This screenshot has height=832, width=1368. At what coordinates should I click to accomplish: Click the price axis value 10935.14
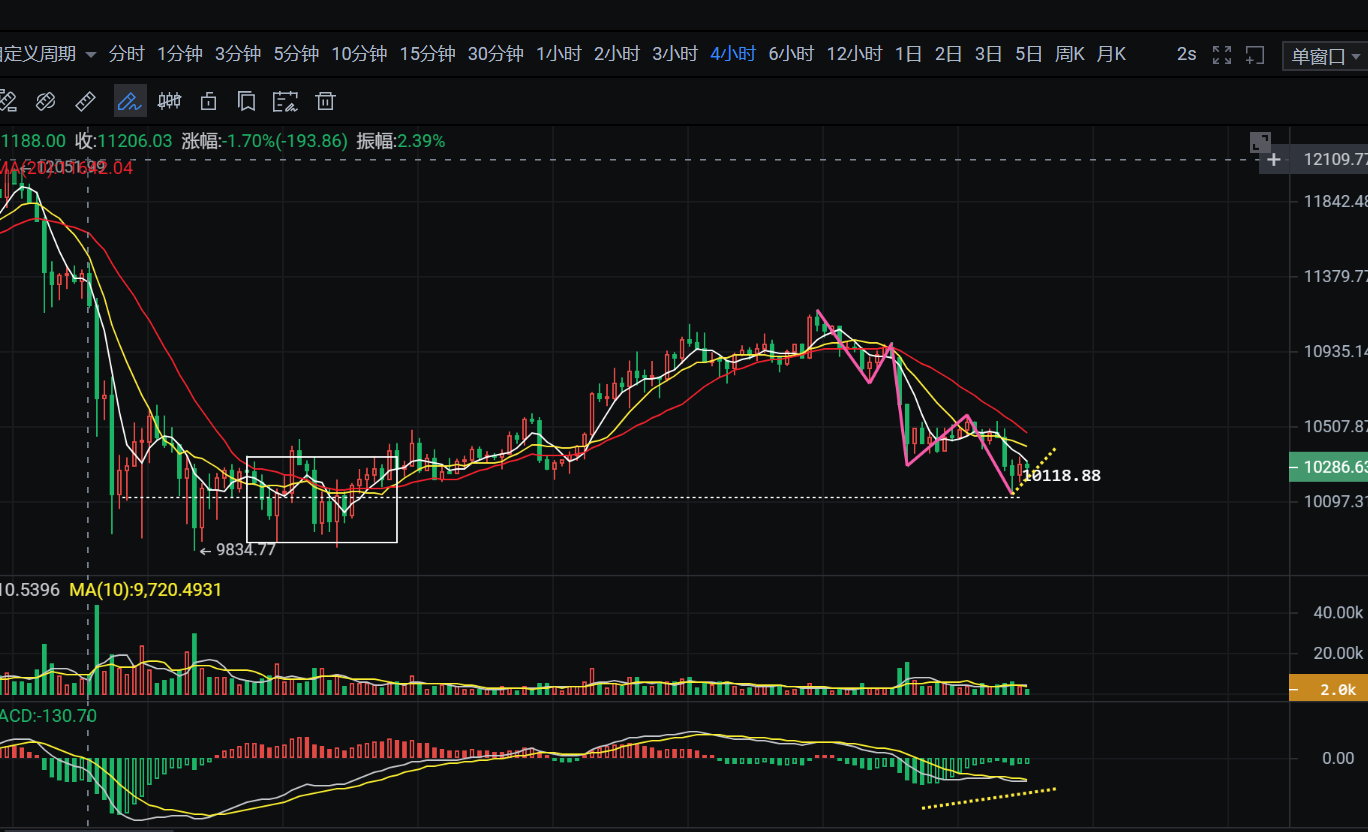[x=1335, y=351]
